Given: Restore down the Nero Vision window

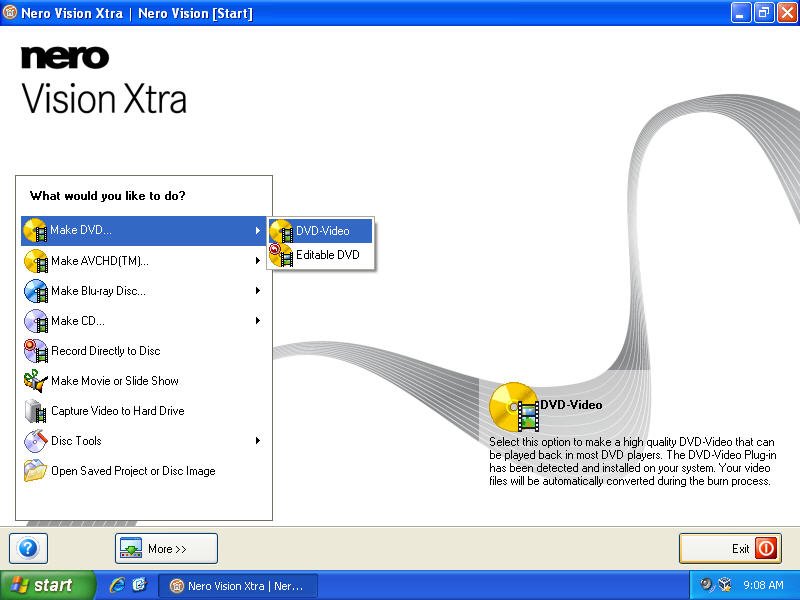Looking at the screenshot, I should click(x=764, y=13).
